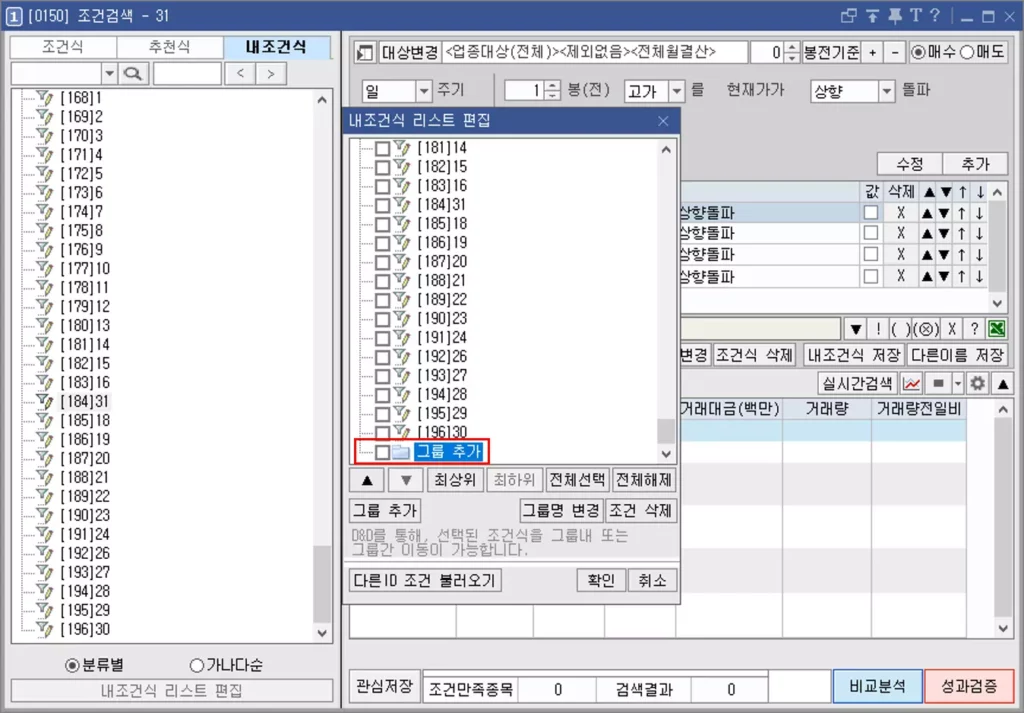Click the 그룹명 변경 button
The image size is (1024, 713).
click(561, 511)
